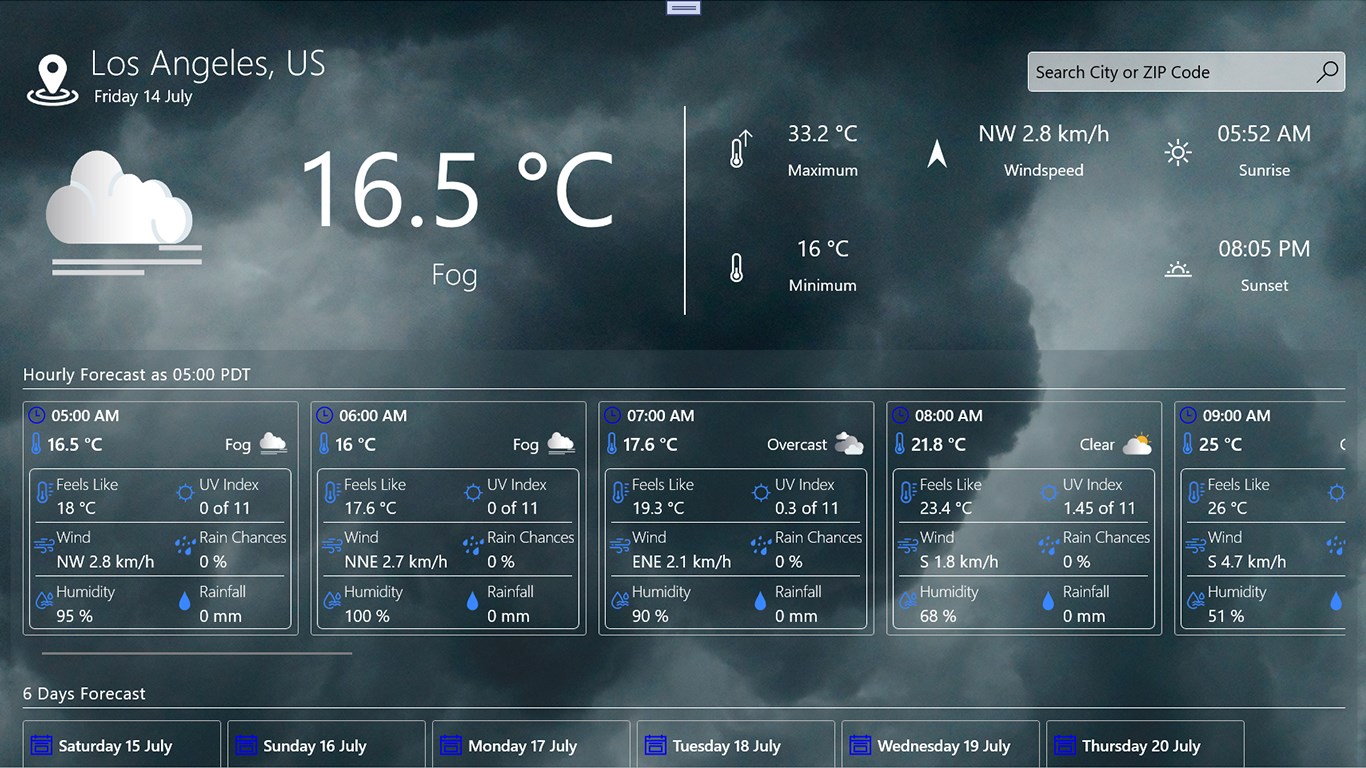Open the Sunday 16 July forecast card
This screenshot has width=1366, height=768.
pos(326,745)
